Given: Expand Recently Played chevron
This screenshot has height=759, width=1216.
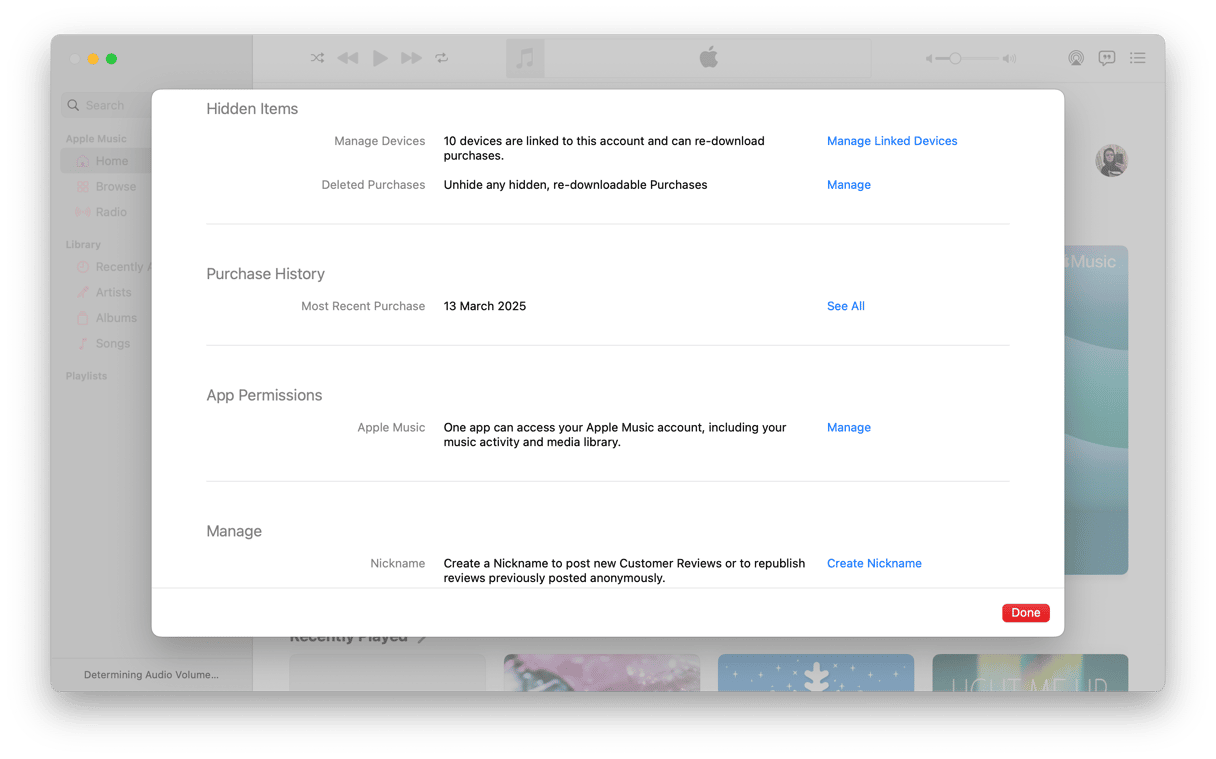Looking at the screenshot, I should (x=422, y=638).
